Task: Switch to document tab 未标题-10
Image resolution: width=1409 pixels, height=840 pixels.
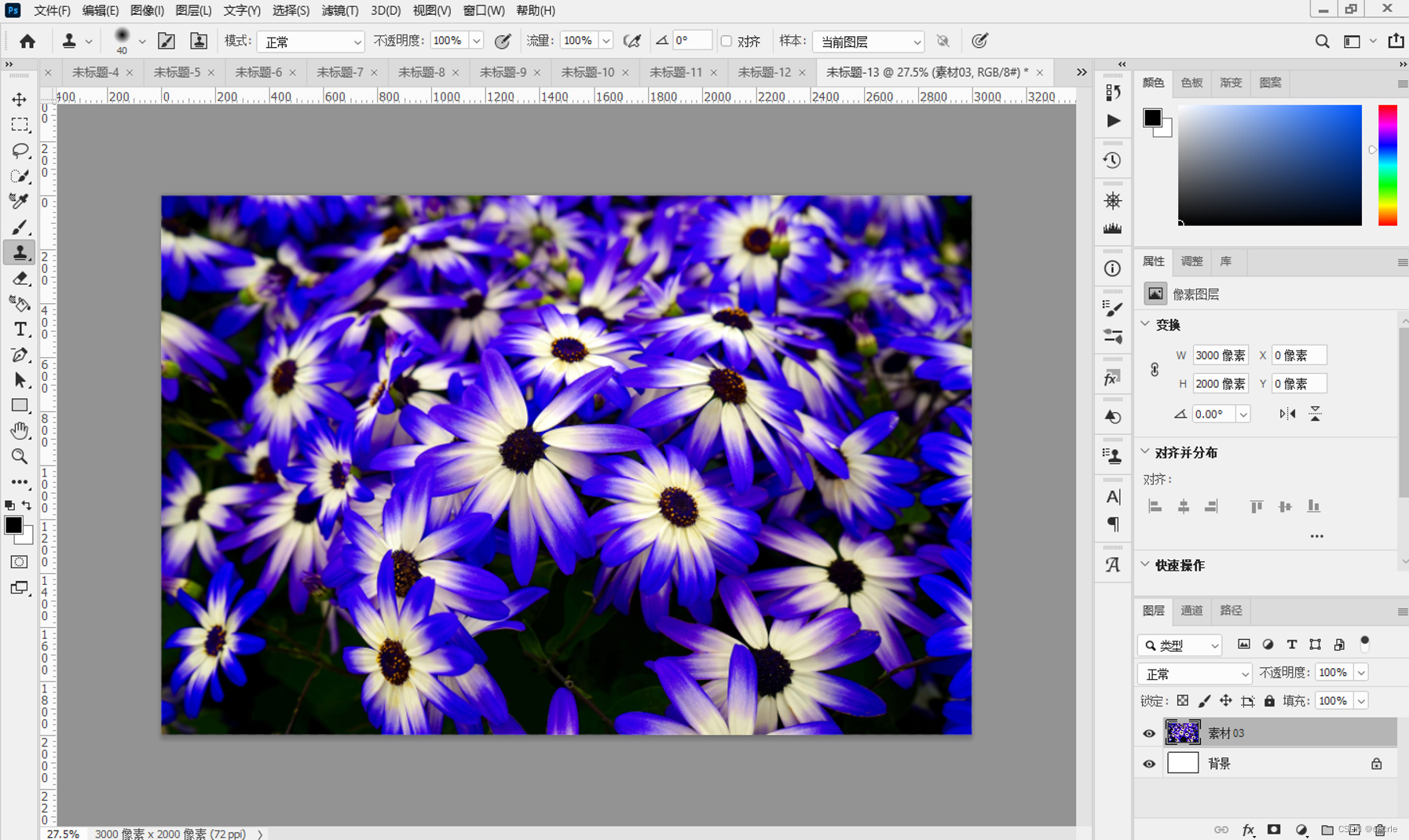Action: pyautogui.click(x=587, y=72)
